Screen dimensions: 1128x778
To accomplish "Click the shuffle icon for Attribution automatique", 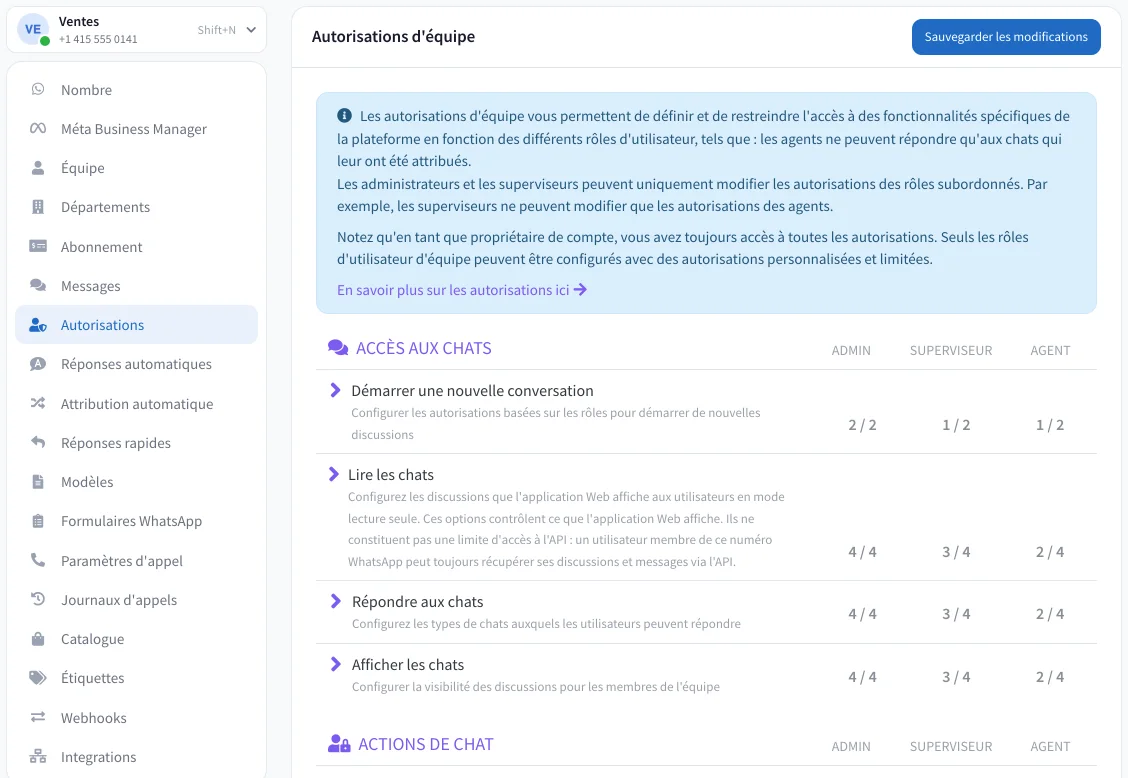I will pos(38,403).
